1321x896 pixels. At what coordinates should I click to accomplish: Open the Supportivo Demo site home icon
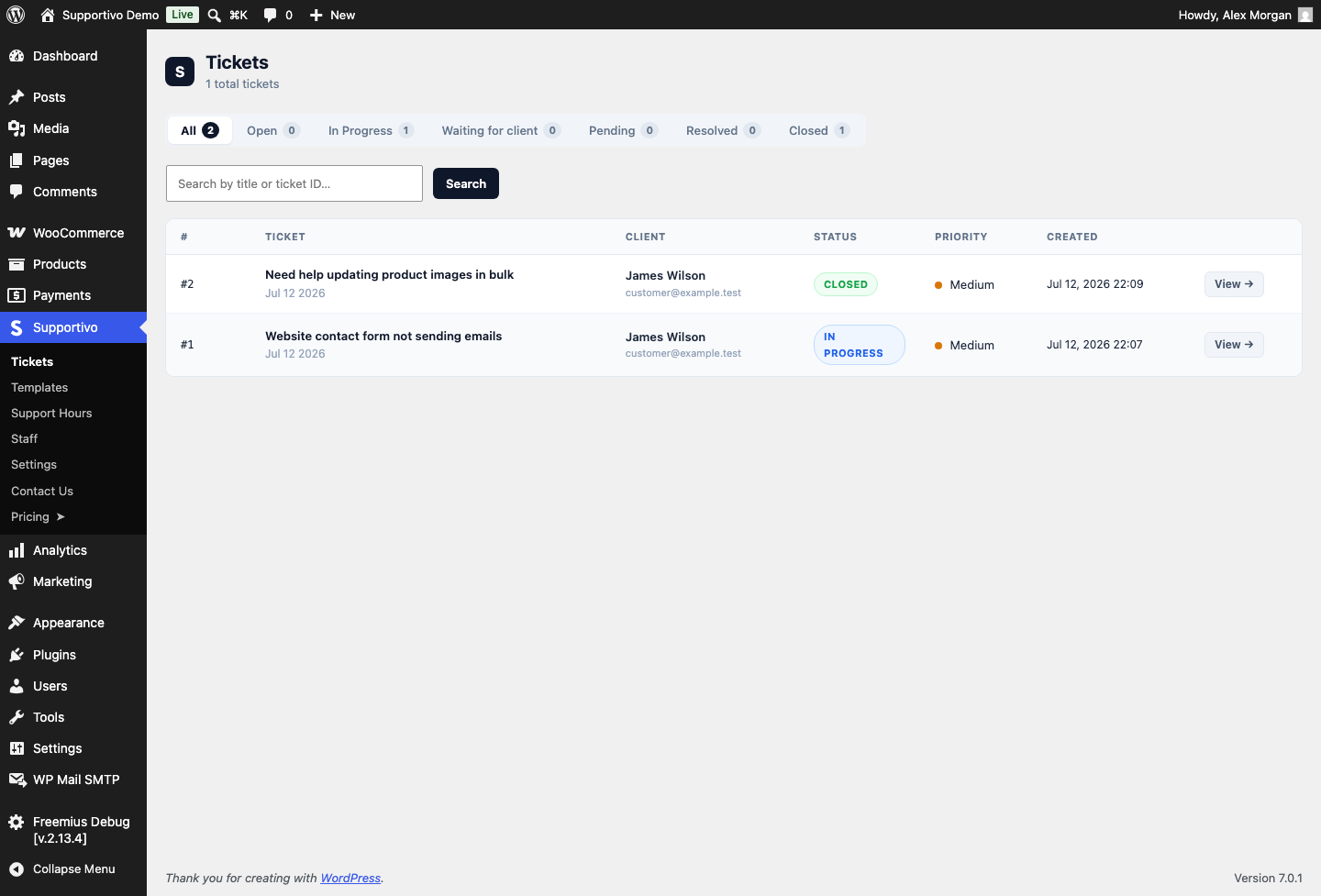[48, 15]
